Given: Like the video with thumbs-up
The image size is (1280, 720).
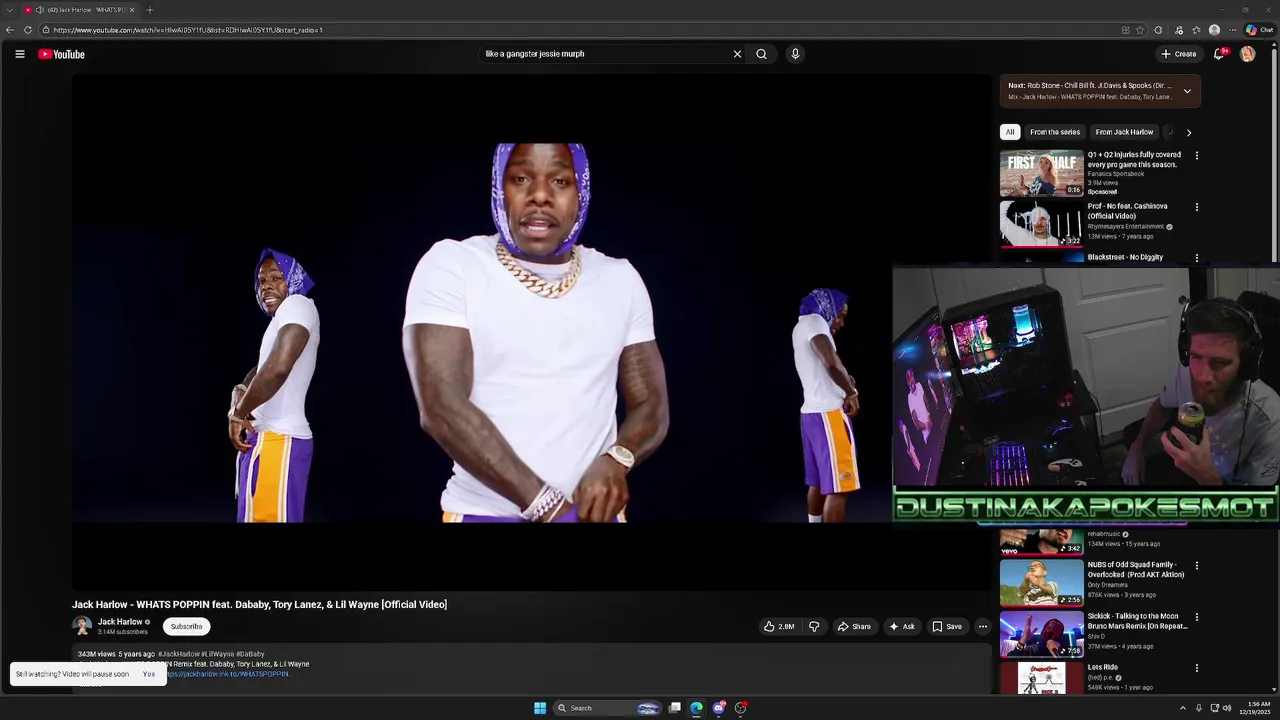Looking at the screenshot, I should coord(780,627).
